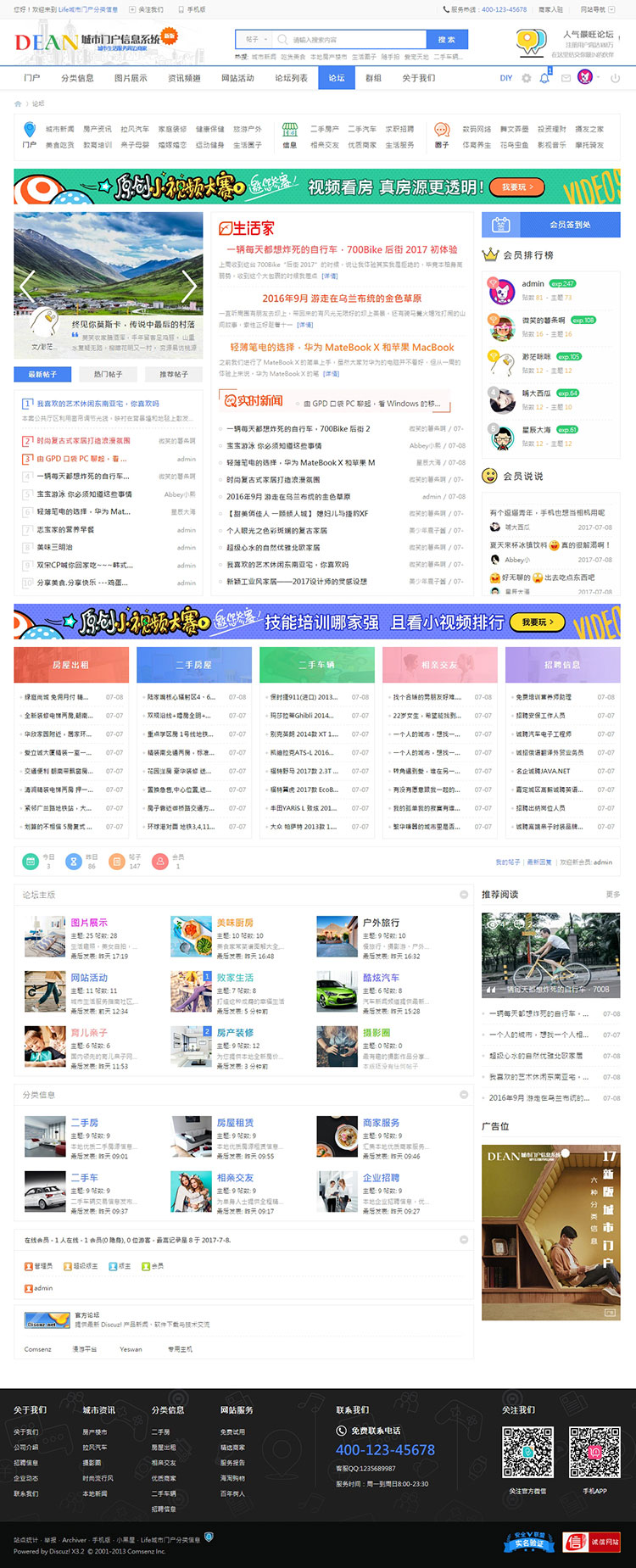Click the user avatar in navbar

point(584,77)
